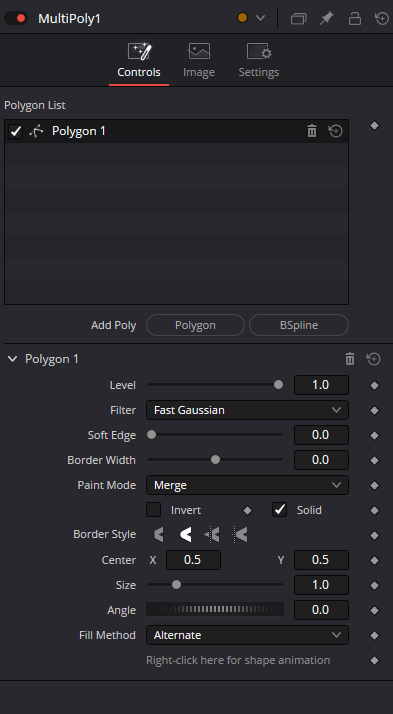Click the Angle value field

321,610
